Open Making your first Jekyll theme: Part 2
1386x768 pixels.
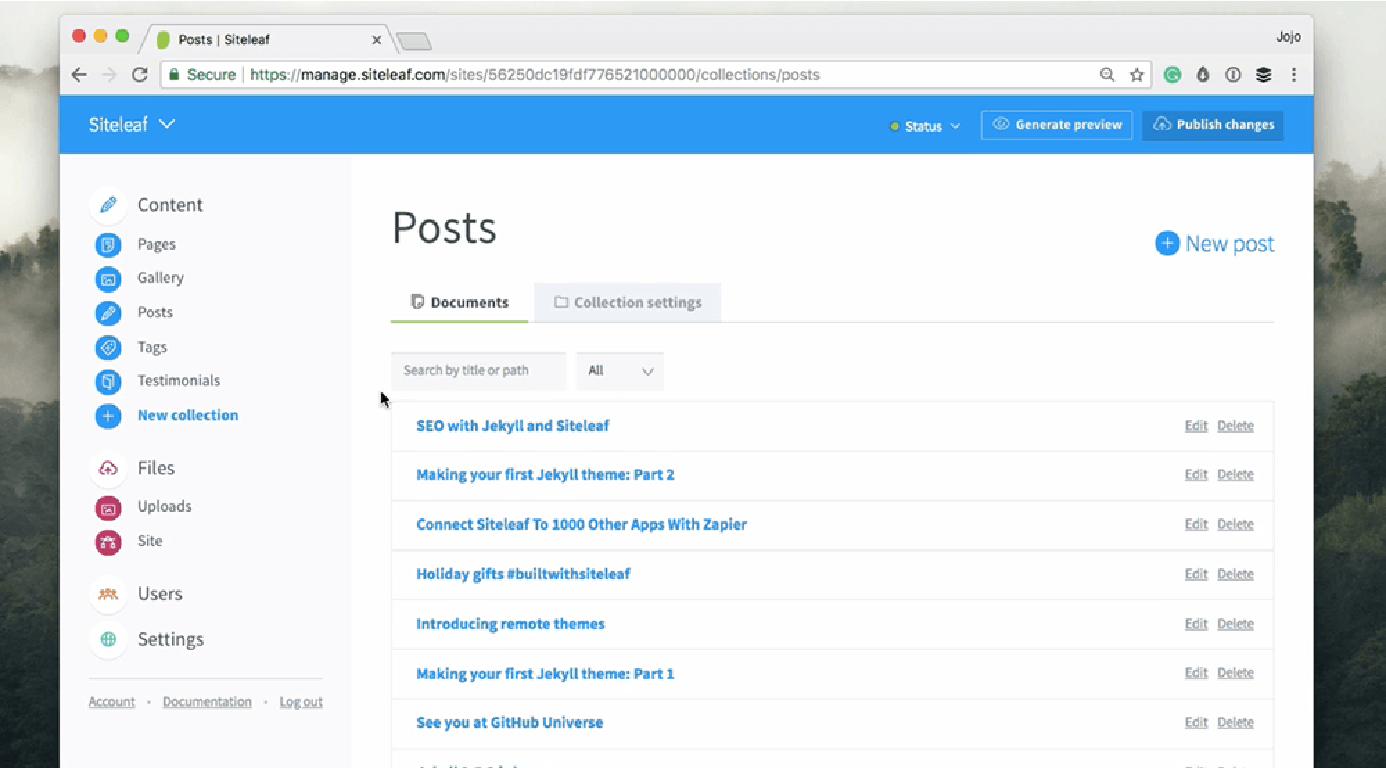(x=545, y=475)
